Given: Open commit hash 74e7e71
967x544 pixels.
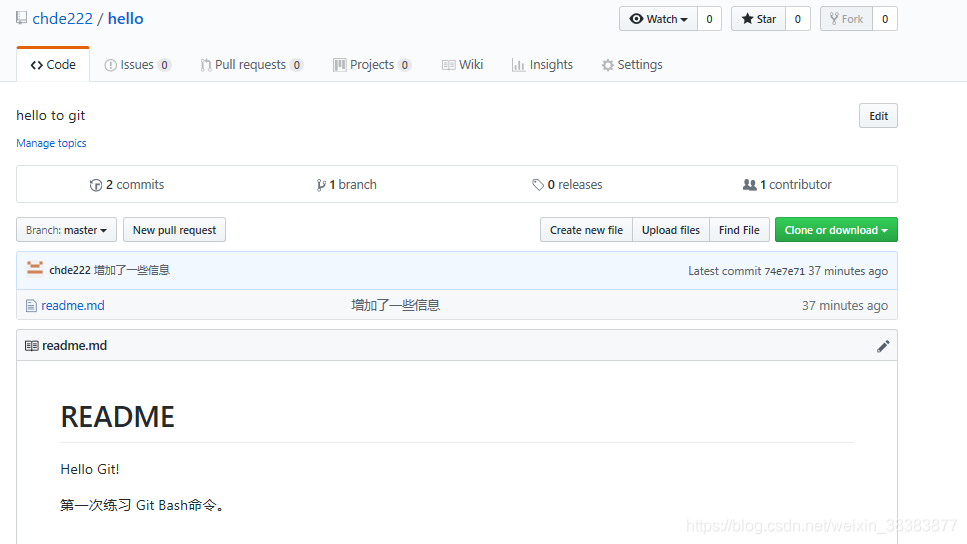Looking at the screenshot, I should [x=784, y=271].
